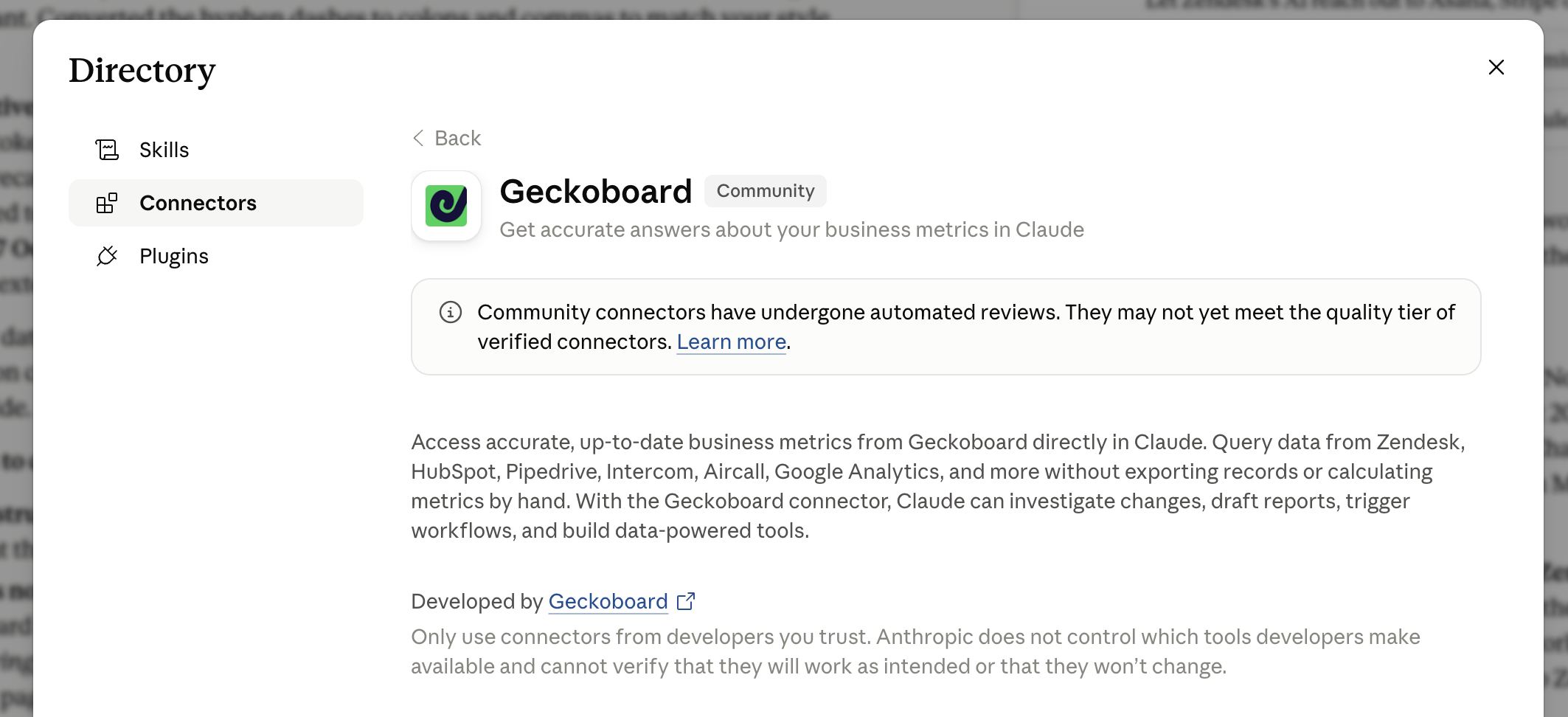Click the Plugins plug icon

click(x=107, y=256)
